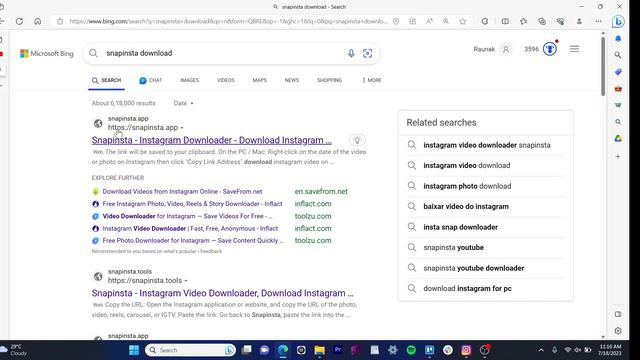Expand the snapinsta.app URL dropdown arrow
Image resolution: width=640 pixels, height=360 pixels.
[x=182, y=128]
